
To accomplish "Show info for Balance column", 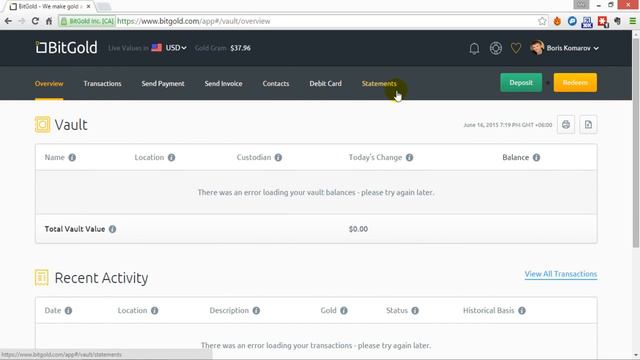I will pos(536,158).
